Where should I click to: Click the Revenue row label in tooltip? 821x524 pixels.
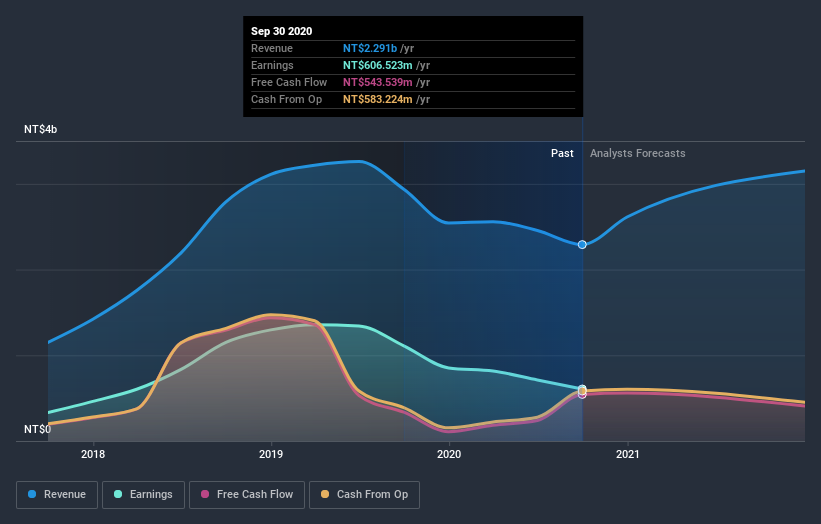272,48
